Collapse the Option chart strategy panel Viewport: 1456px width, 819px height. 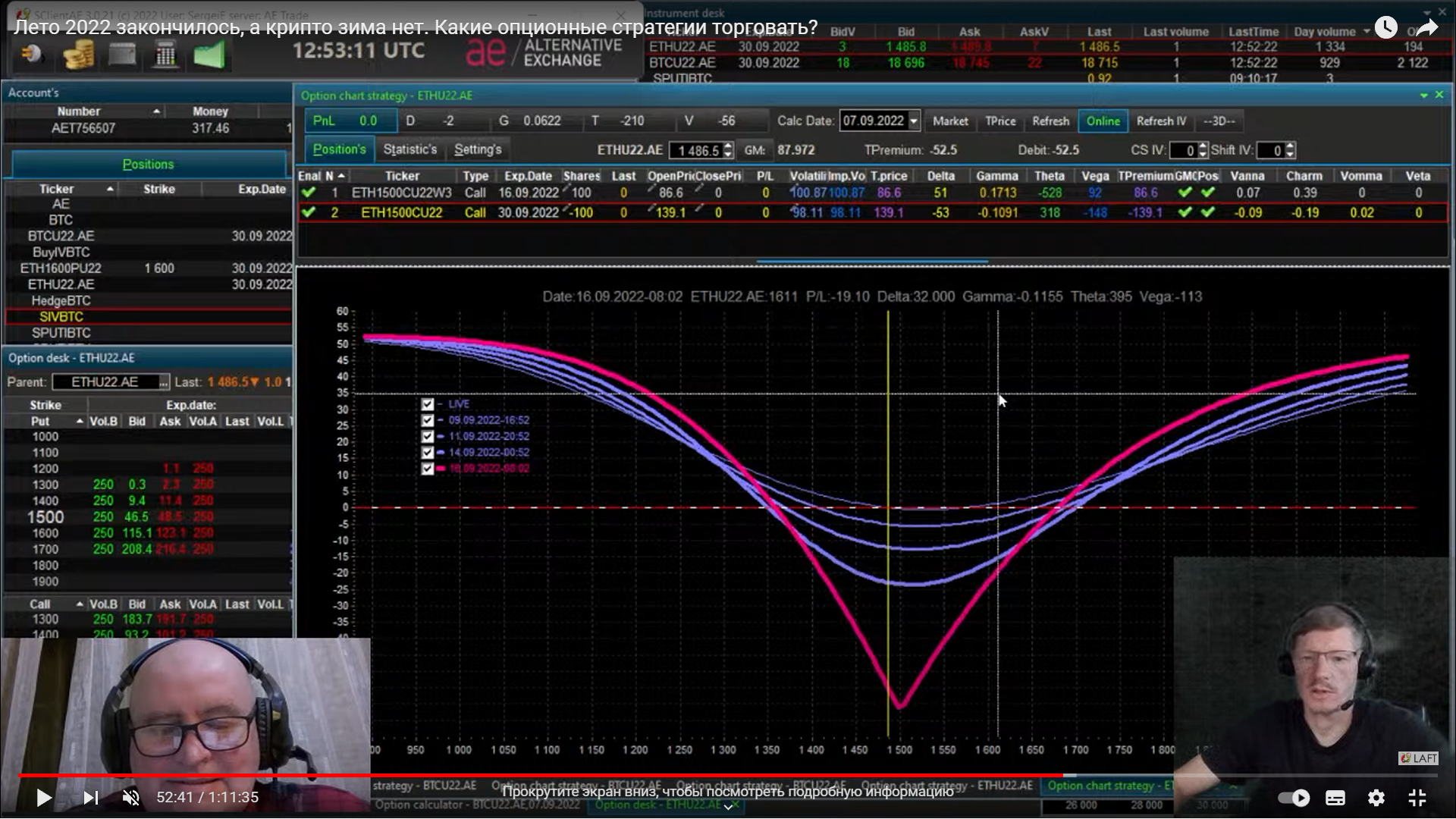pos(1423,96)
